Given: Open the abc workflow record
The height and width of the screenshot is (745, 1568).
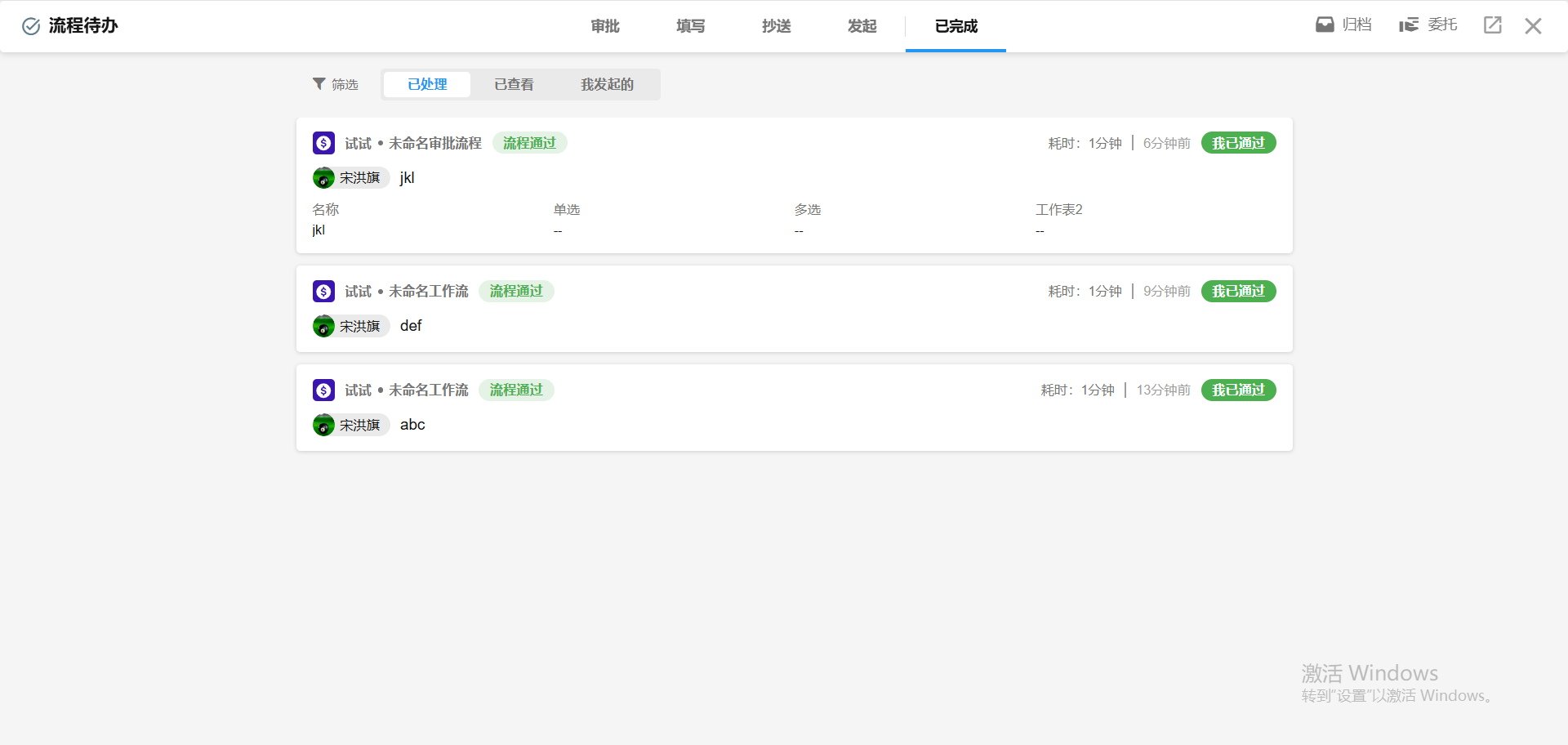Looking at the screenshot, I should pos(412,425).
